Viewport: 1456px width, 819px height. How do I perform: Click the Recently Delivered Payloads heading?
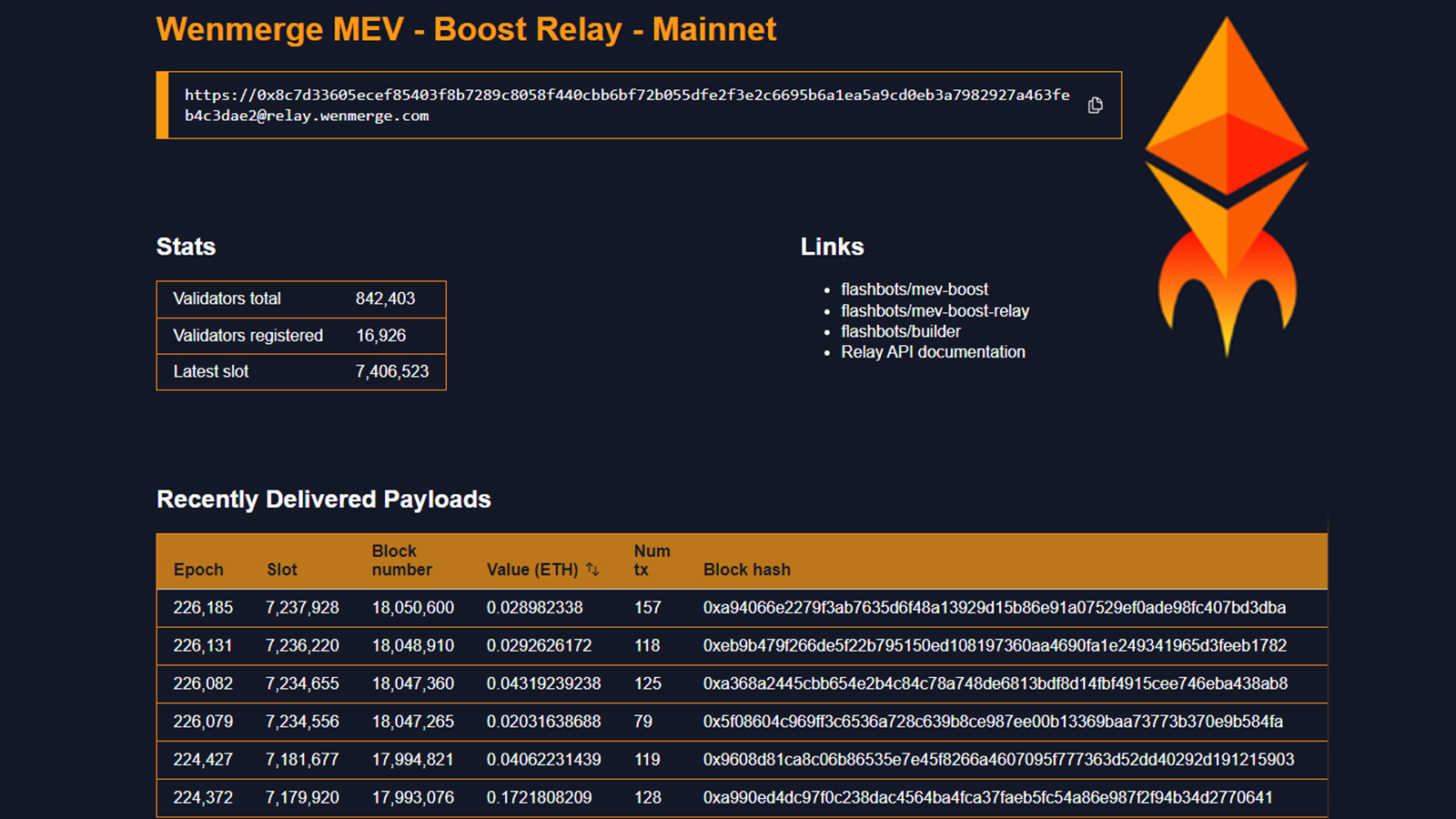[323, 500]
